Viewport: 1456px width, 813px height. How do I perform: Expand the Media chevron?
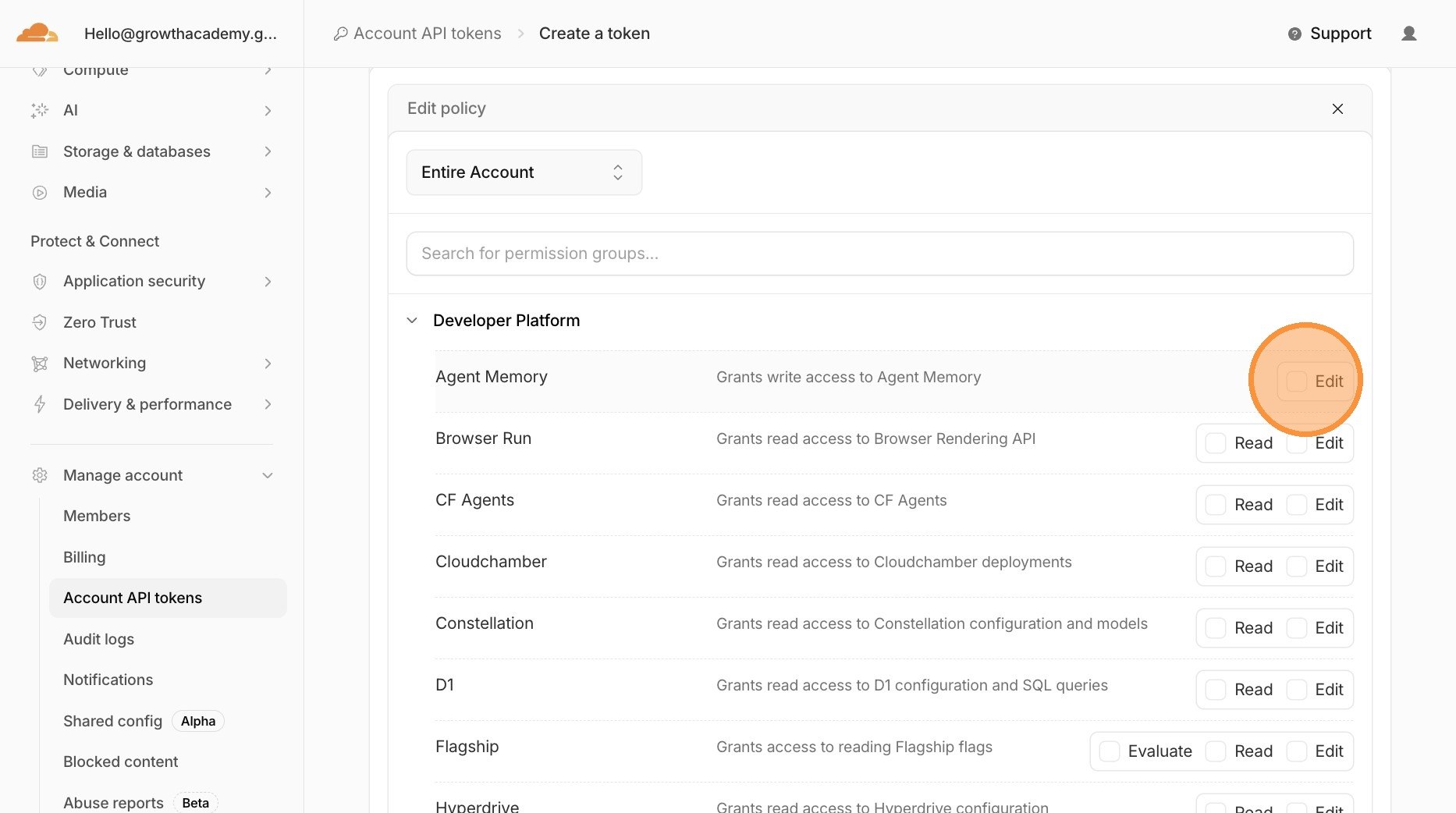pos(268,193)
